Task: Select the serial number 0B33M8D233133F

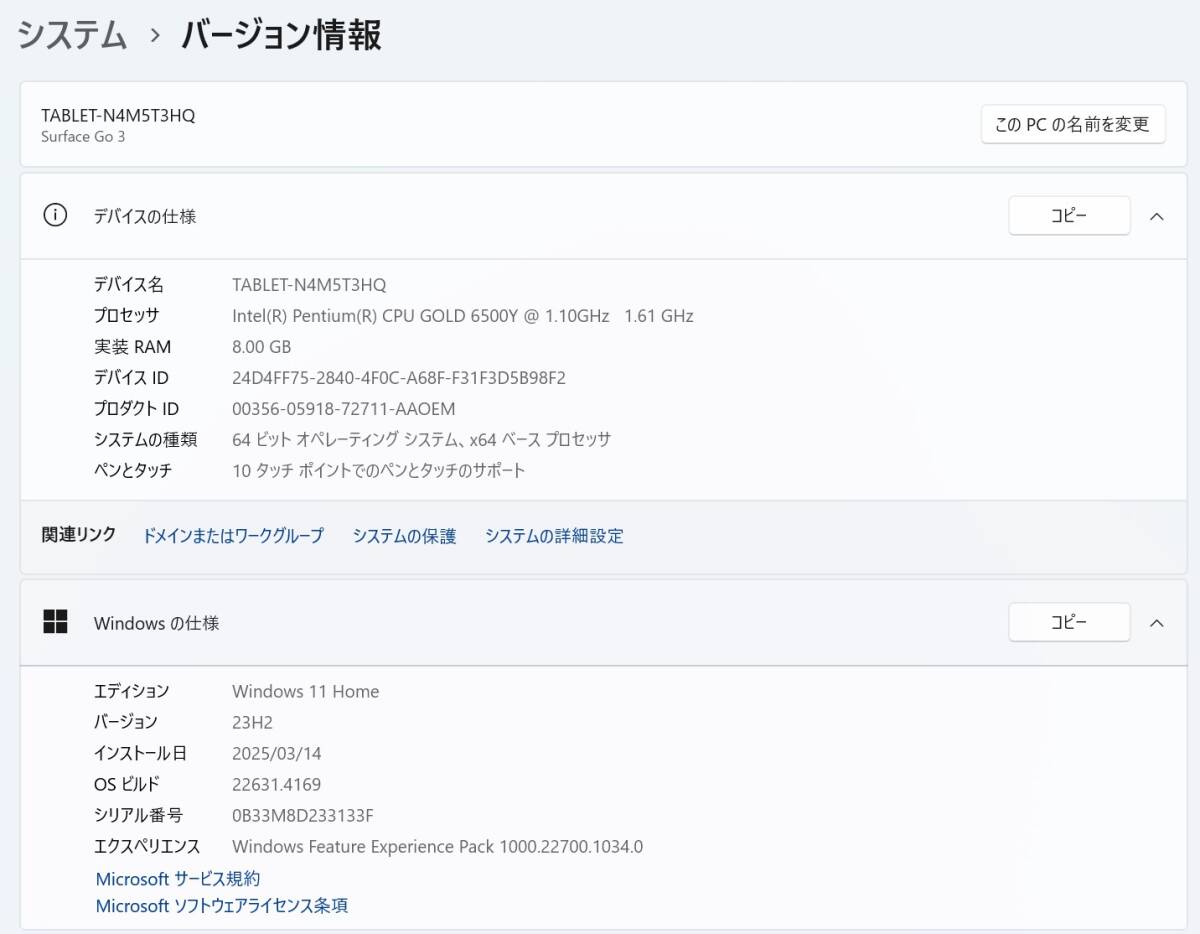Action: [303, 815]
